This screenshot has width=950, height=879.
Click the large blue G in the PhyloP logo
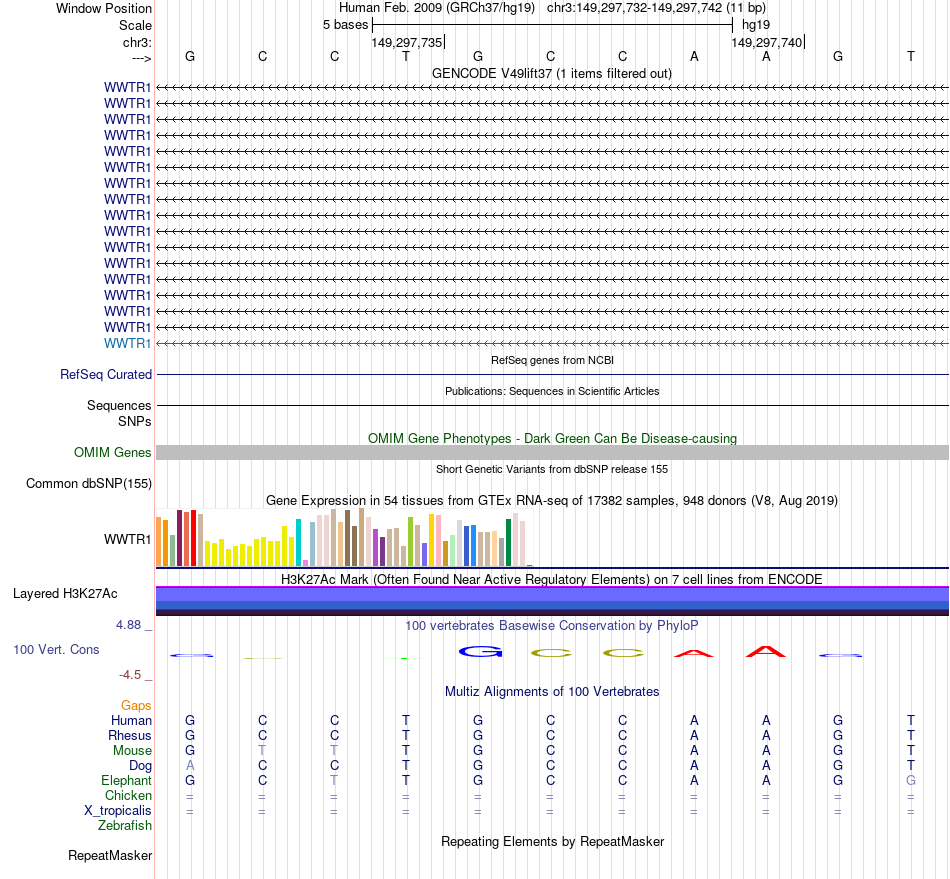point(480,652)
